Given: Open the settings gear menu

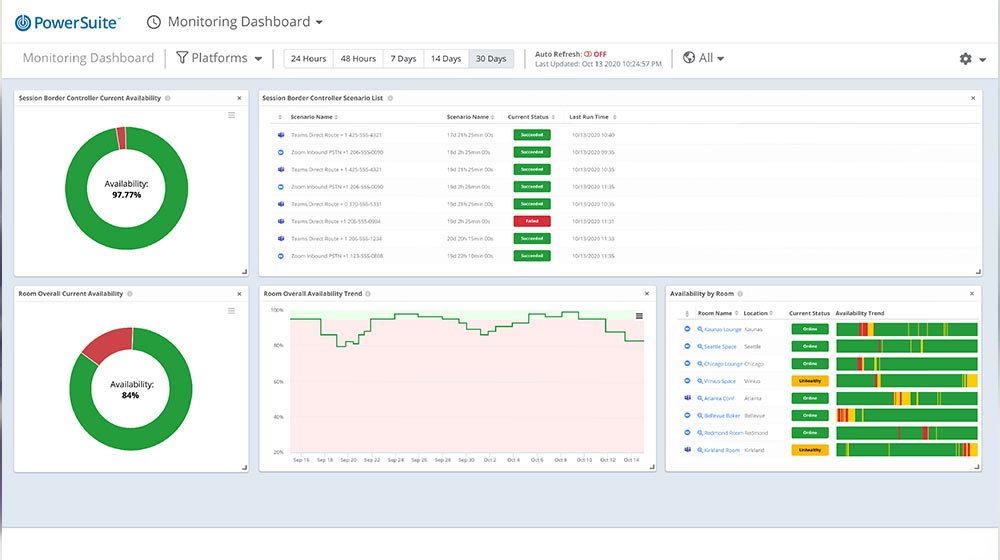Looking at the screenshot, I should [x=965, y=59].
